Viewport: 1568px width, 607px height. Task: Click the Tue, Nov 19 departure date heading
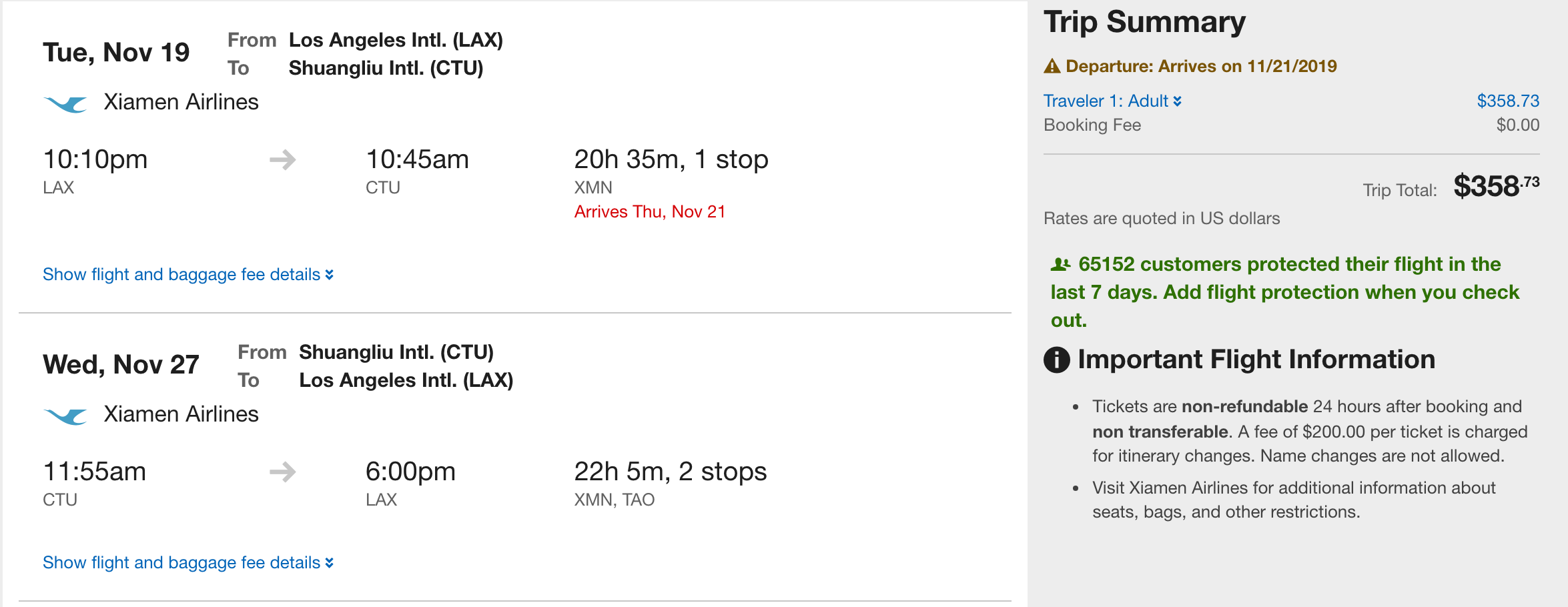point(116,53)
